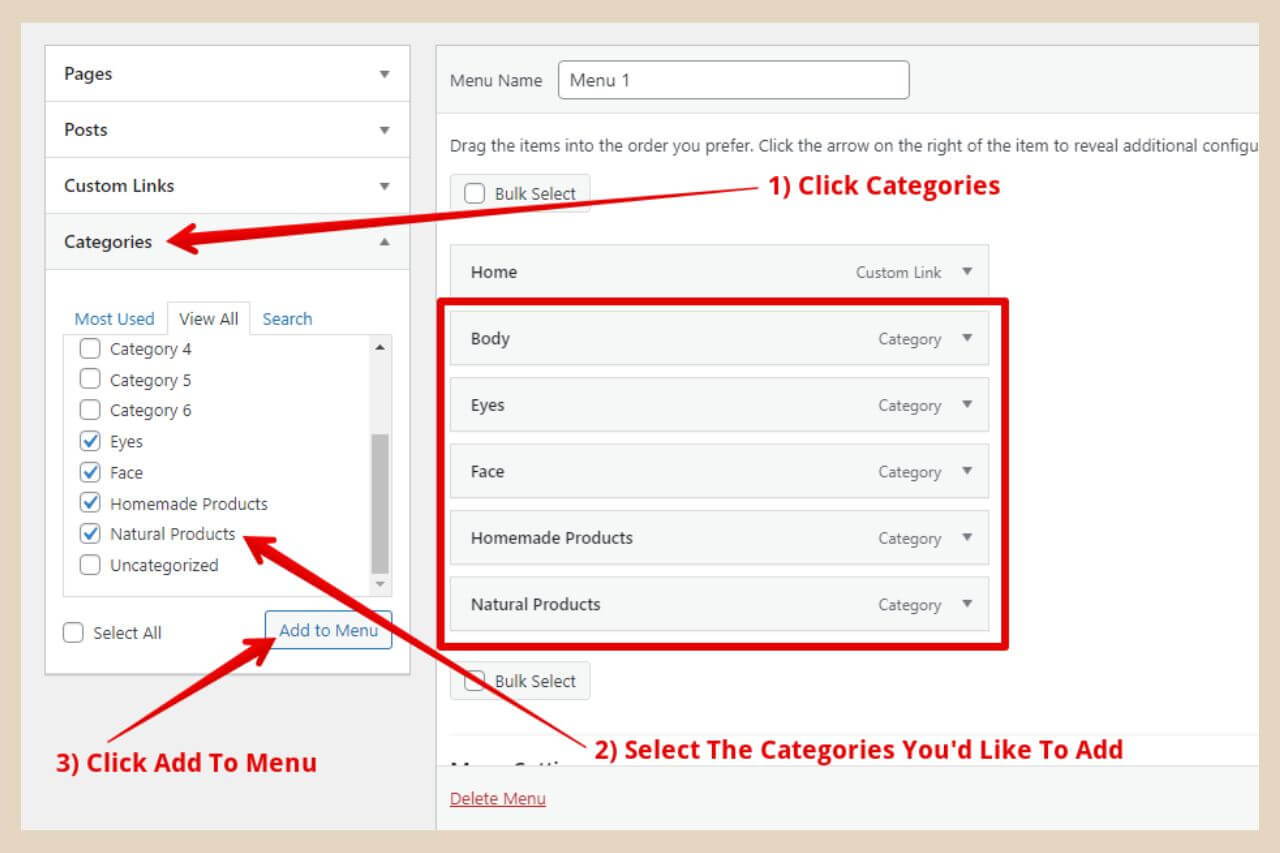1280x853 pixels.
Task: Check the Category 4 checkbox
Action: tap(90, 348)
